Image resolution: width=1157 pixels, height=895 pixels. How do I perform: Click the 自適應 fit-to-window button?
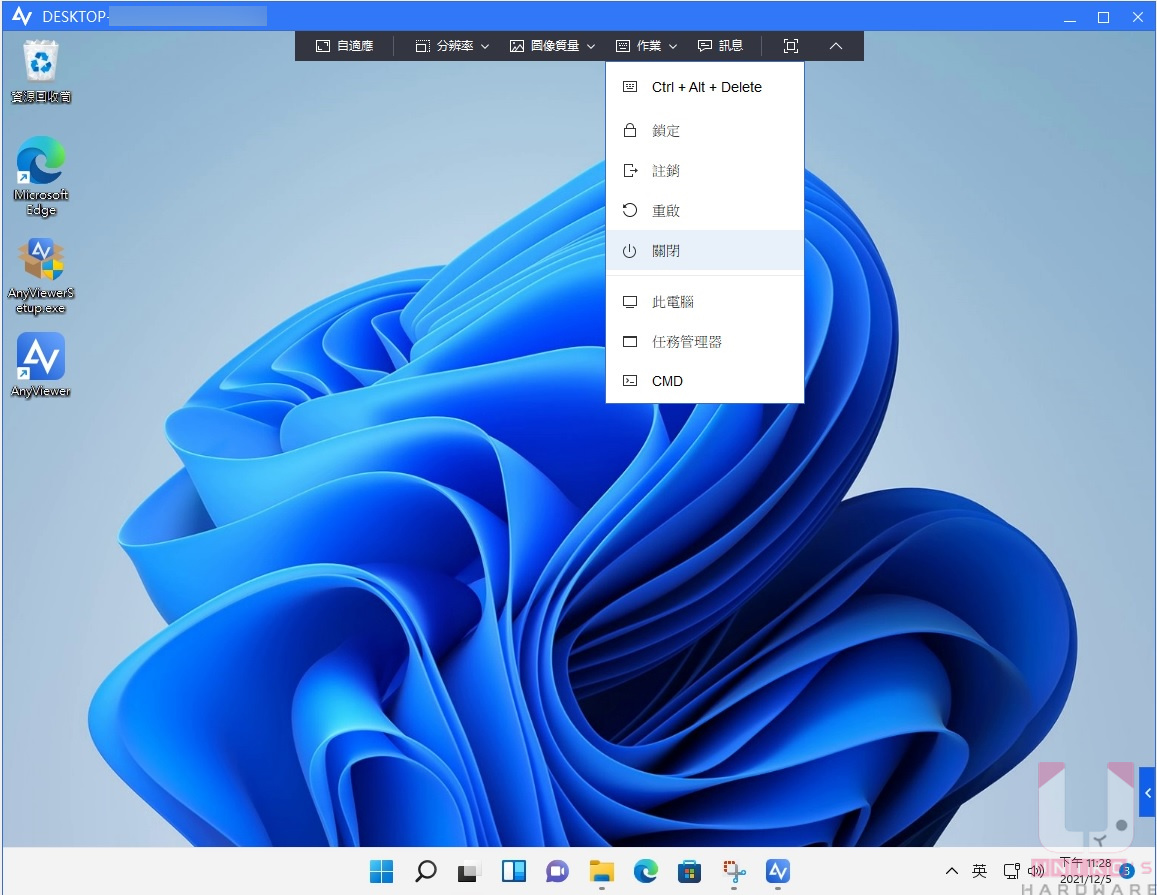point(345,46)
